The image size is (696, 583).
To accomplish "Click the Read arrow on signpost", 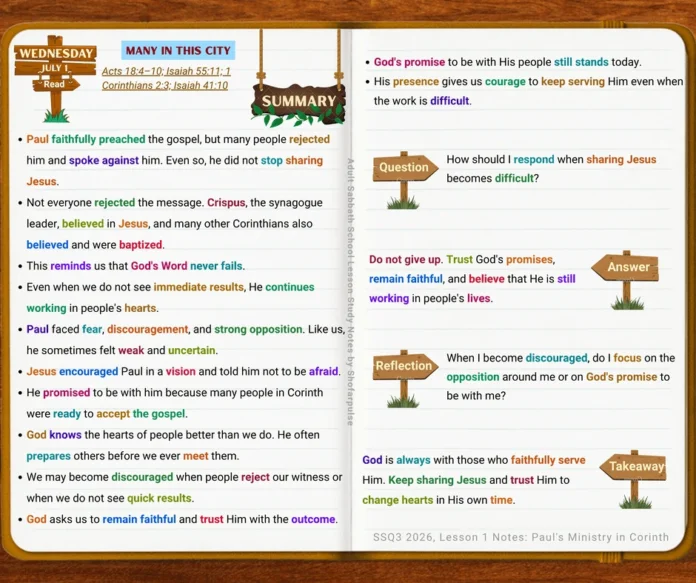I will pyautogui.click(x=56, y=84).
